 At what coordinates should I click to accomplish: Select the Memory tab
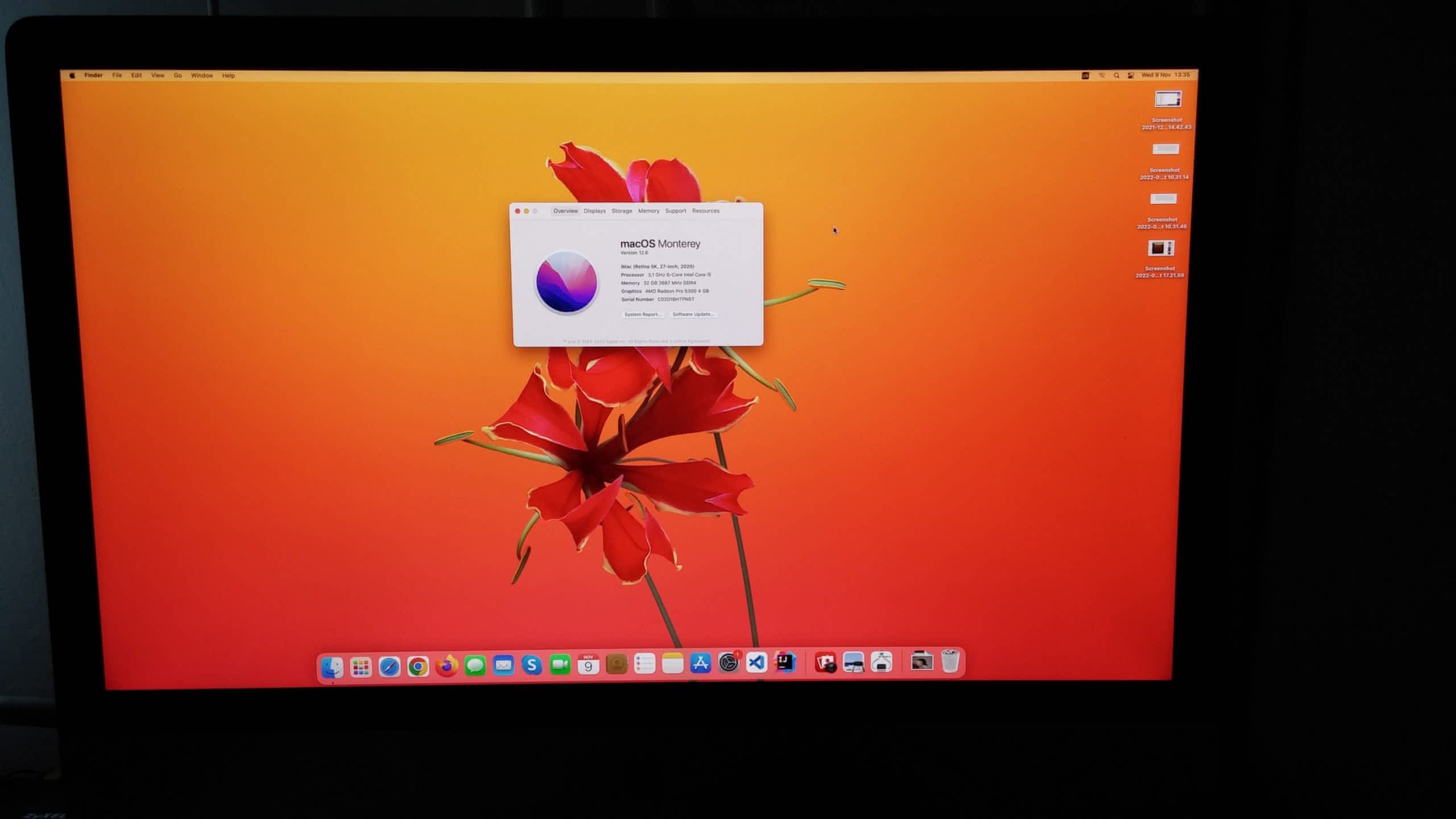coord(648,211)
